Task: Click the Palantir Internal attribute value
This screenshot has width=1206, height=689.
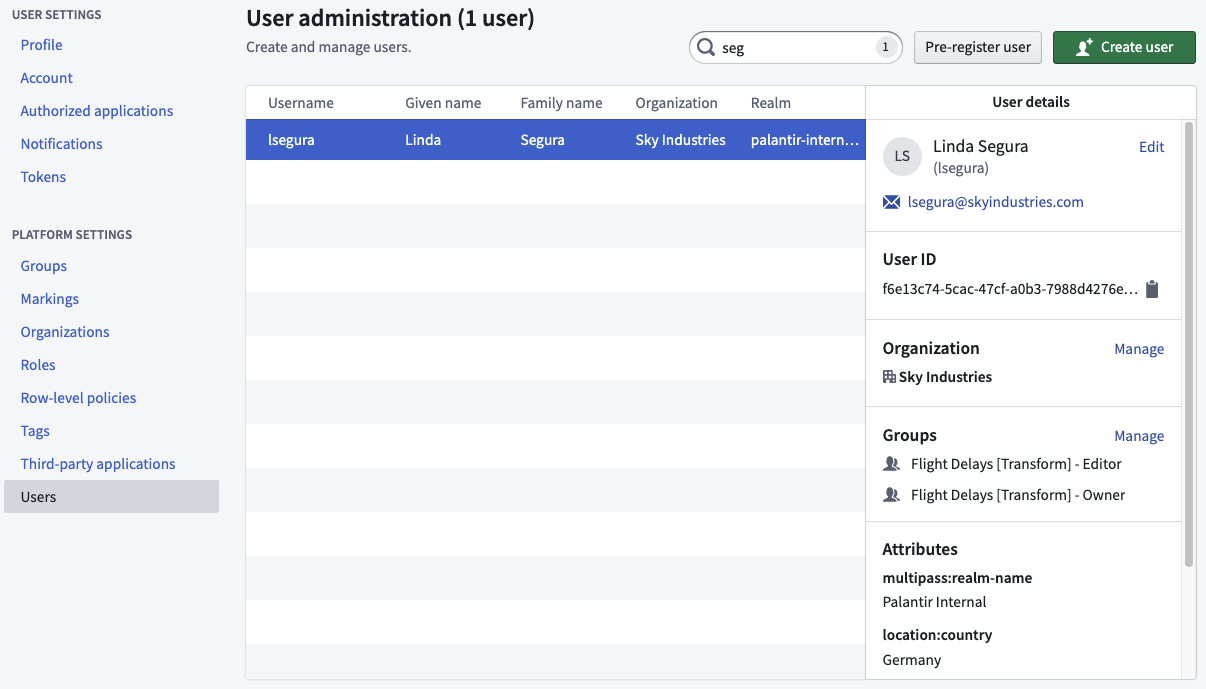Action: 934,602
